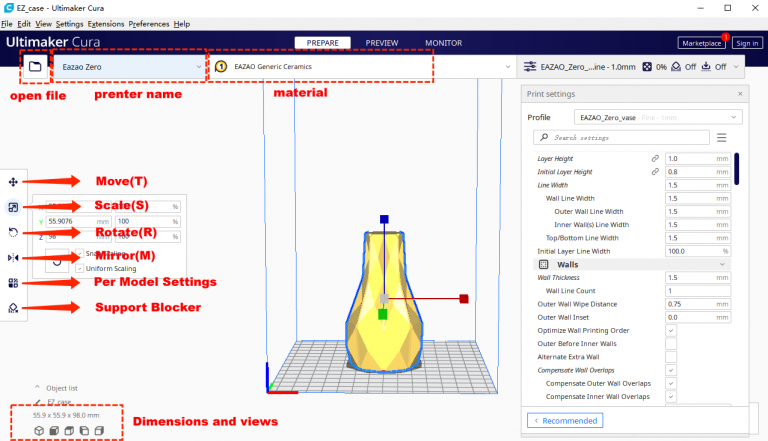The width and height of the screenshot is (768, 441).
Task: Toggle Compensate Outer Wall Overlaps checkbox
Action: pyautogui.click(x=671, y=384)
